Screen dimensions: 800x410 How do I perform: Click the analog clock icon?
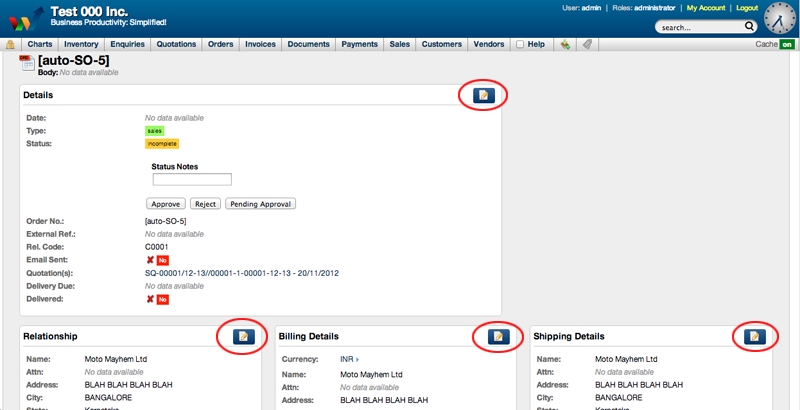pos(780,18)
